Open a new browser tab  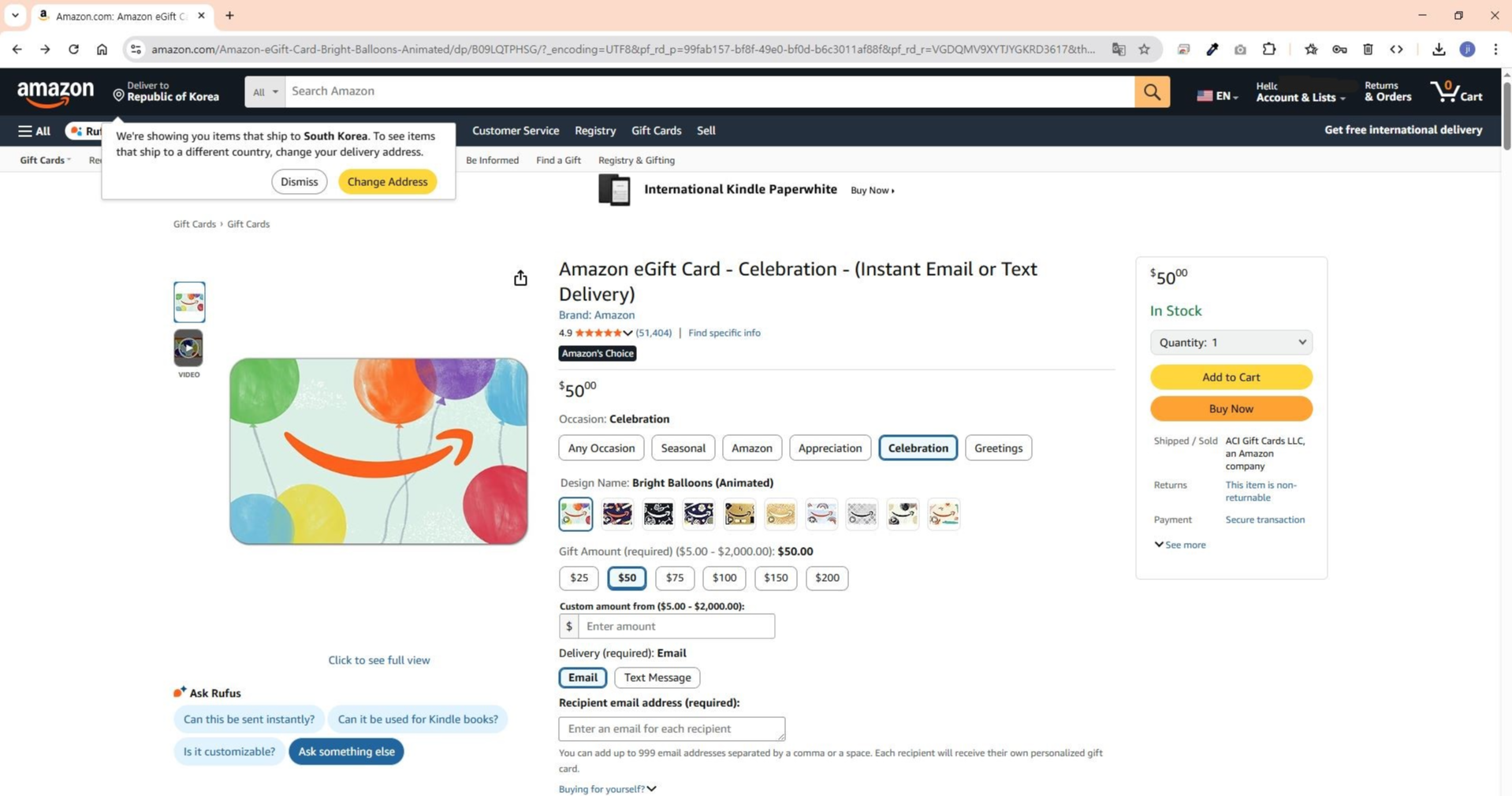229,15
